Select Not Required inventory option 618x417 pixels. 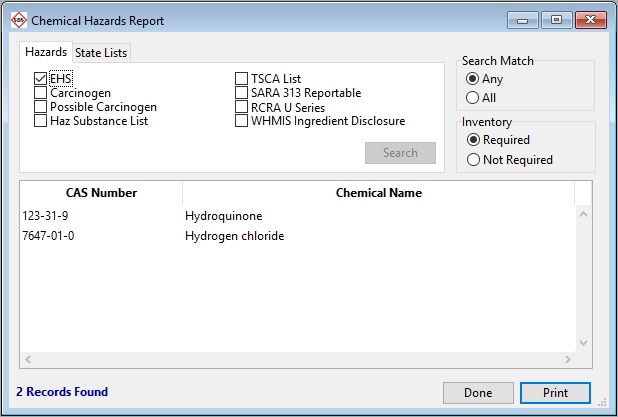click(x=473, y=160)
